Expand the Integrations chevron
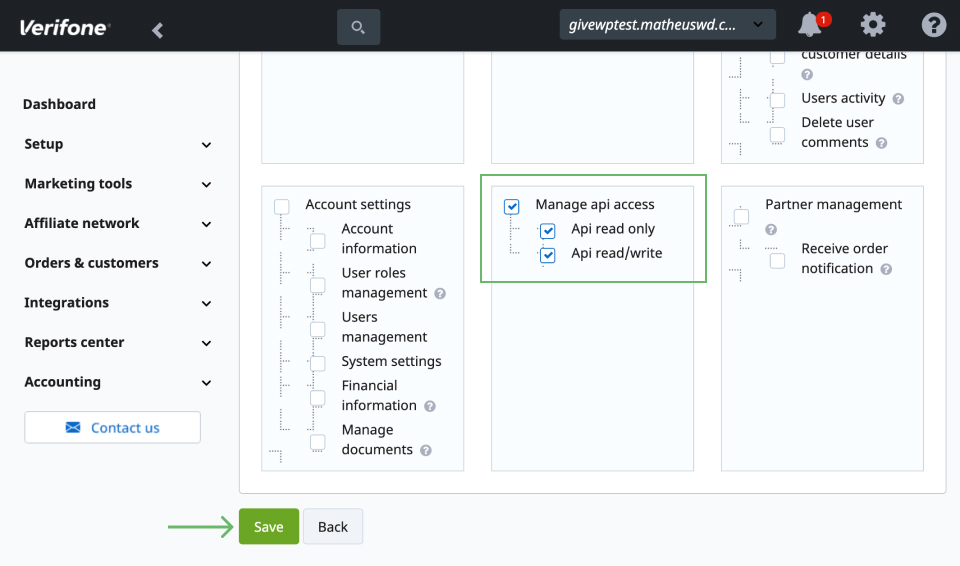 (x=206, y=304)
